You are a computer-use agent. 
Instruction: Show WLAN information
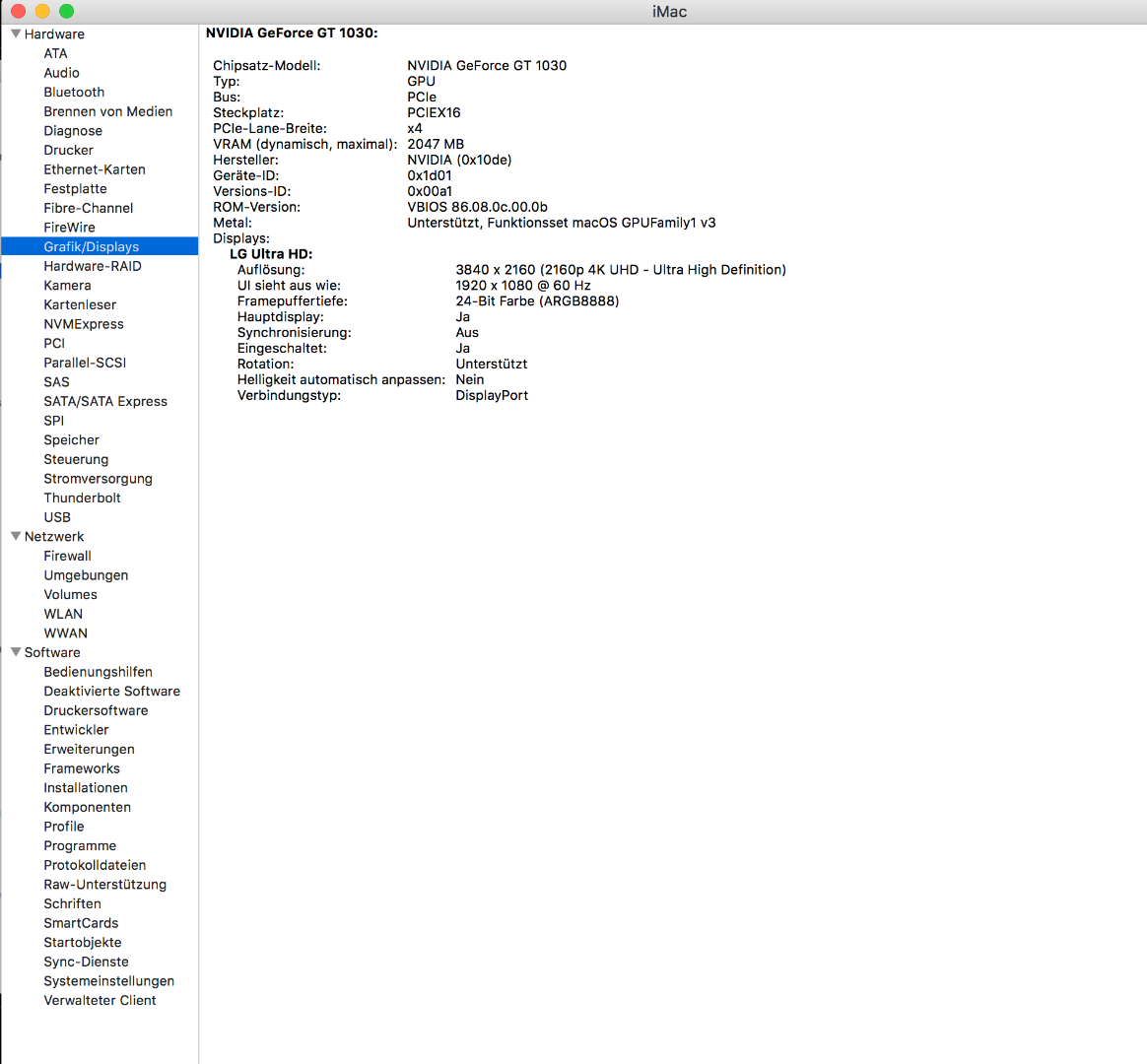point(63,614)
